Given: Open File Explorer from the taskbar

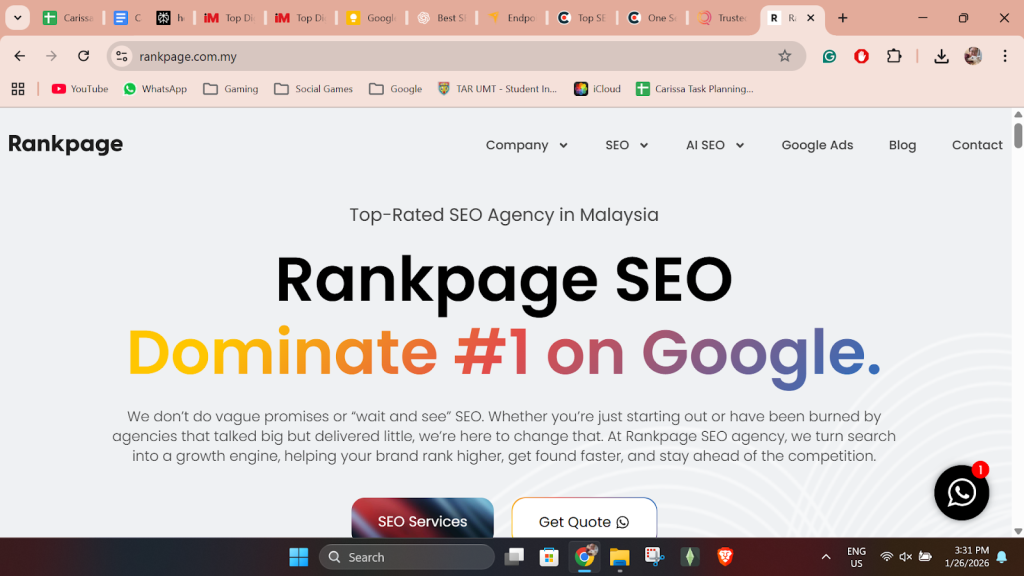Looking at the screenshot, I should point(619,557).
